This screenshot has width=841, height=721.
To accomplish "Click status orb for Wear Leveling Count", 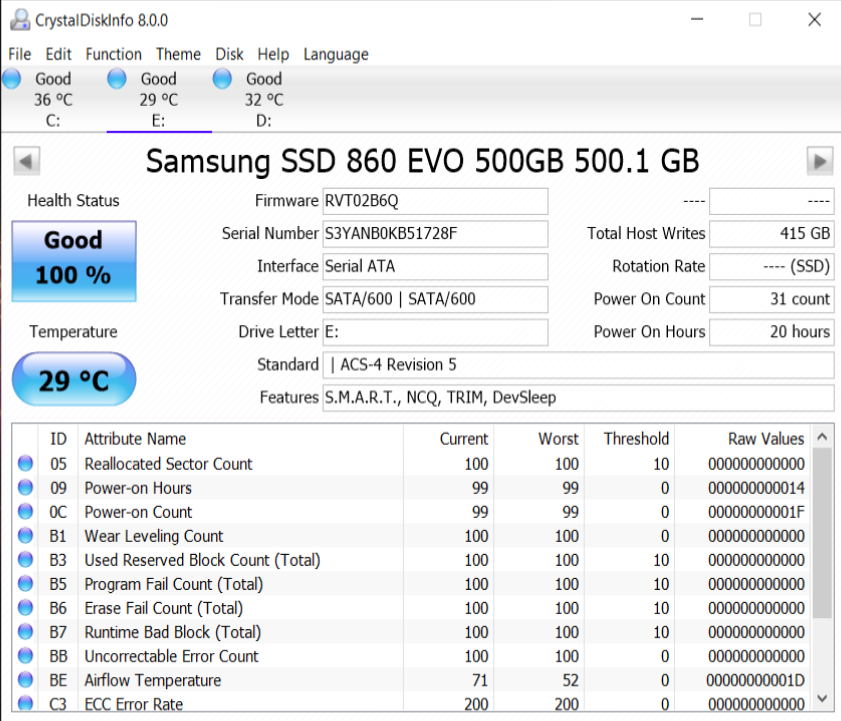I will (25, 535).
